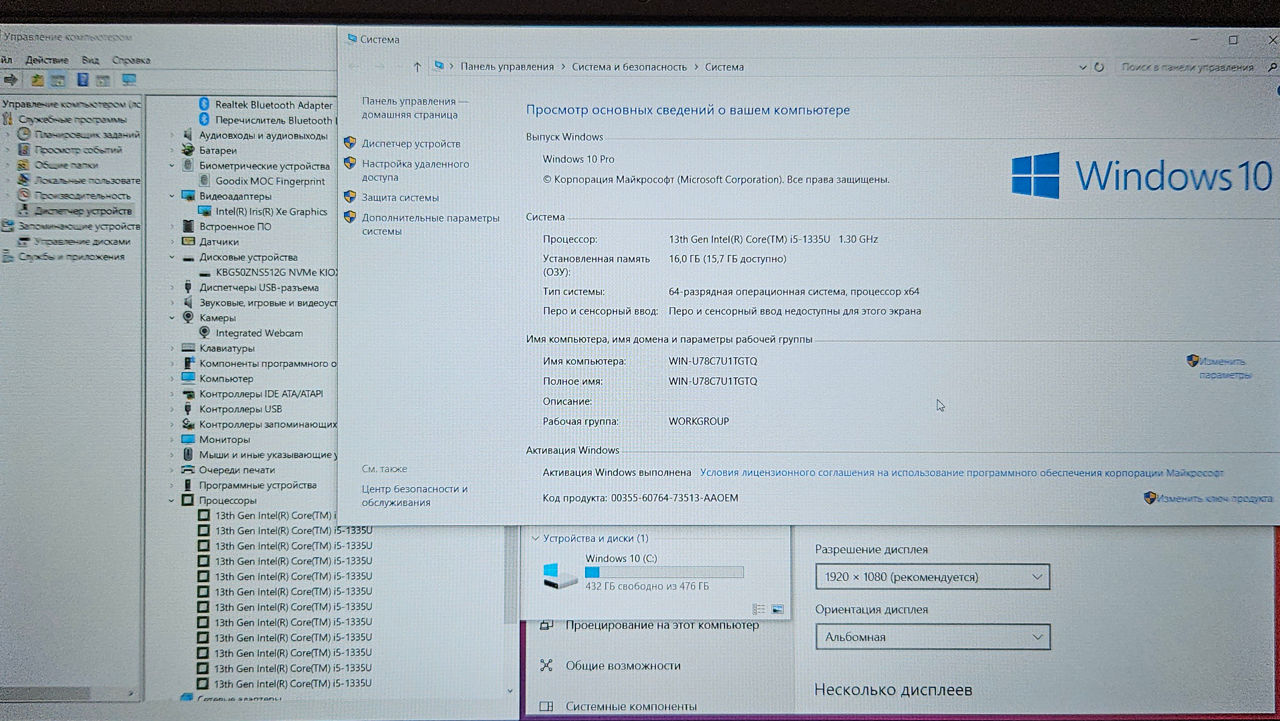Select Службы и приложения node
This screenshot has height=721, width=1280.
tap(71, 257)
